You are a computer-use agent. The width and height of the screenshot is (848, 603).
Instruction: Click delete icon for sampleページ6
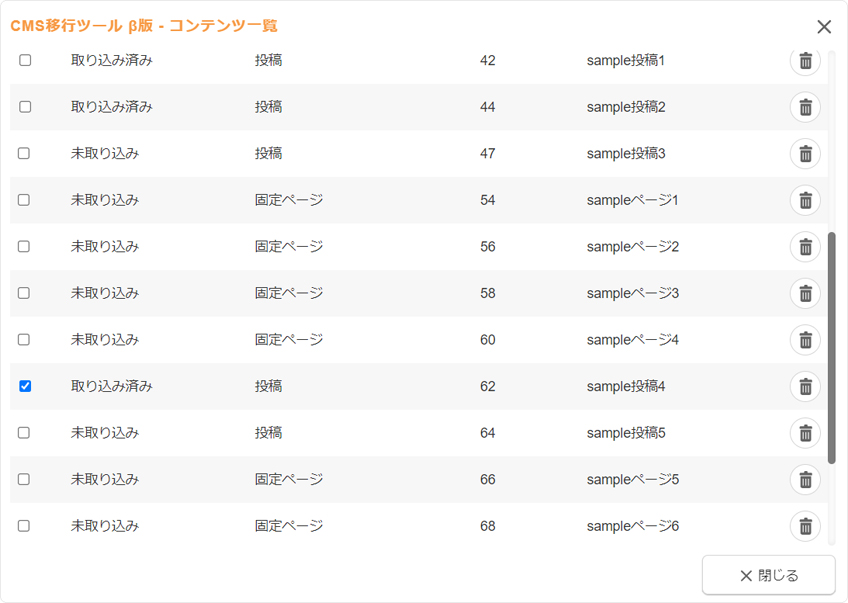[x=805, y=526]
